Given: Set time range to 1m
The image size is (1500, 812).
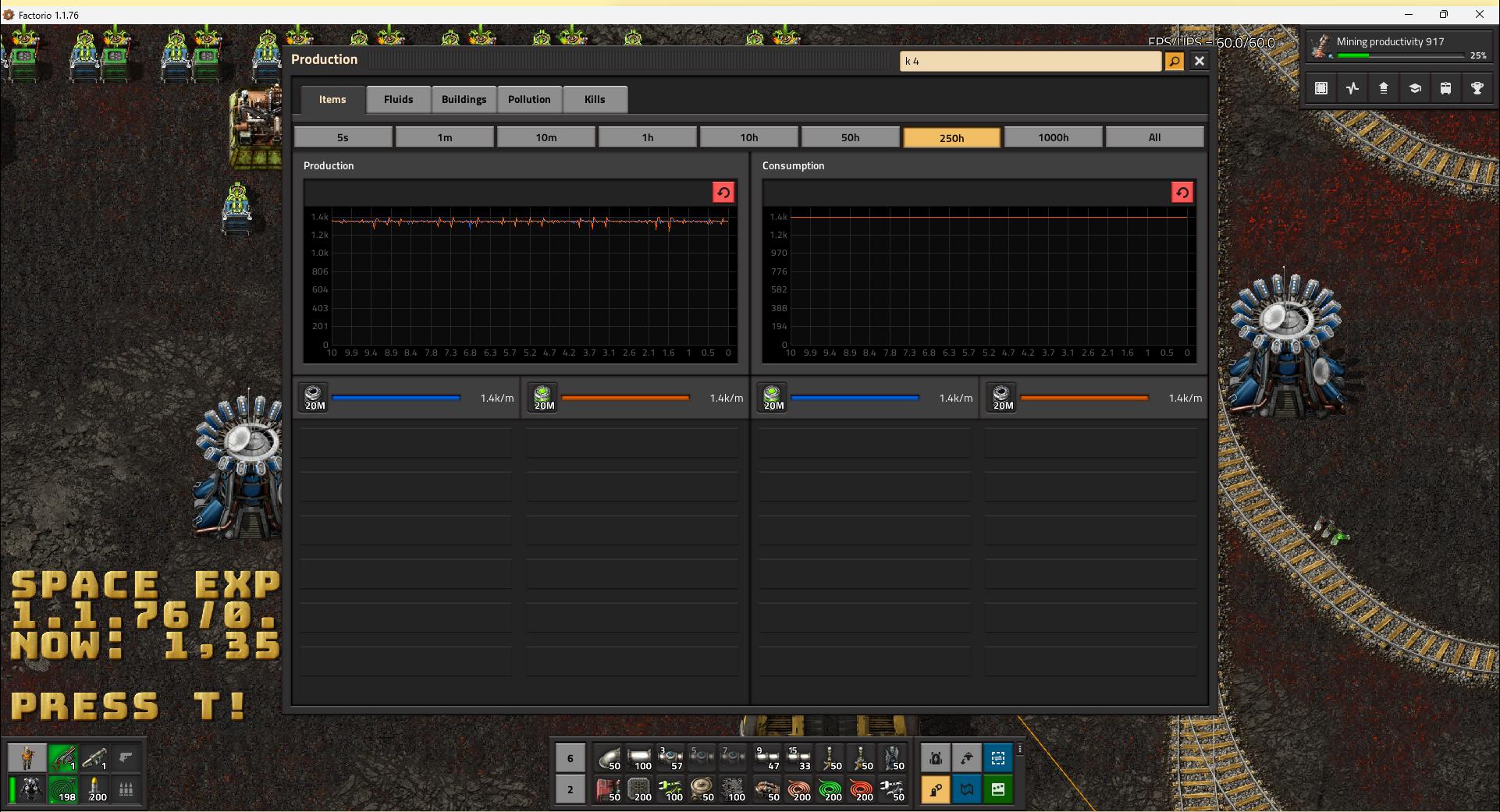Looking at the screenshot, I should point(445,137).
